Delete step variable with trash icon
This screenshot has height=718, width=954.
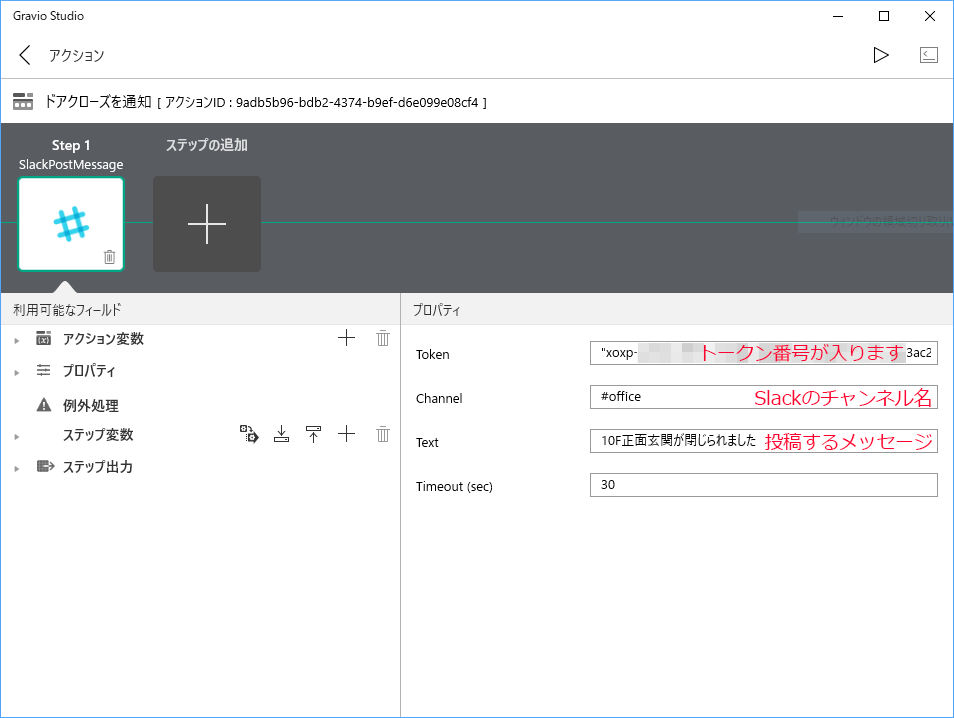pos(383,434)
